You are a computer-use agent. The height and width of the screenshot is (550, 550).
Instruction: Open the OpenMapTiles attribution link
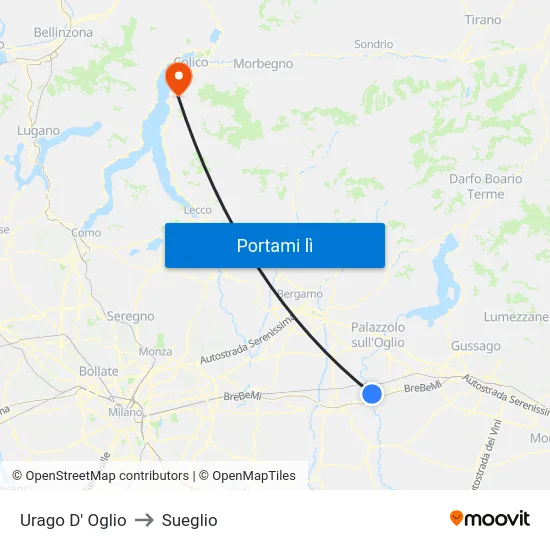pos(247,476)
